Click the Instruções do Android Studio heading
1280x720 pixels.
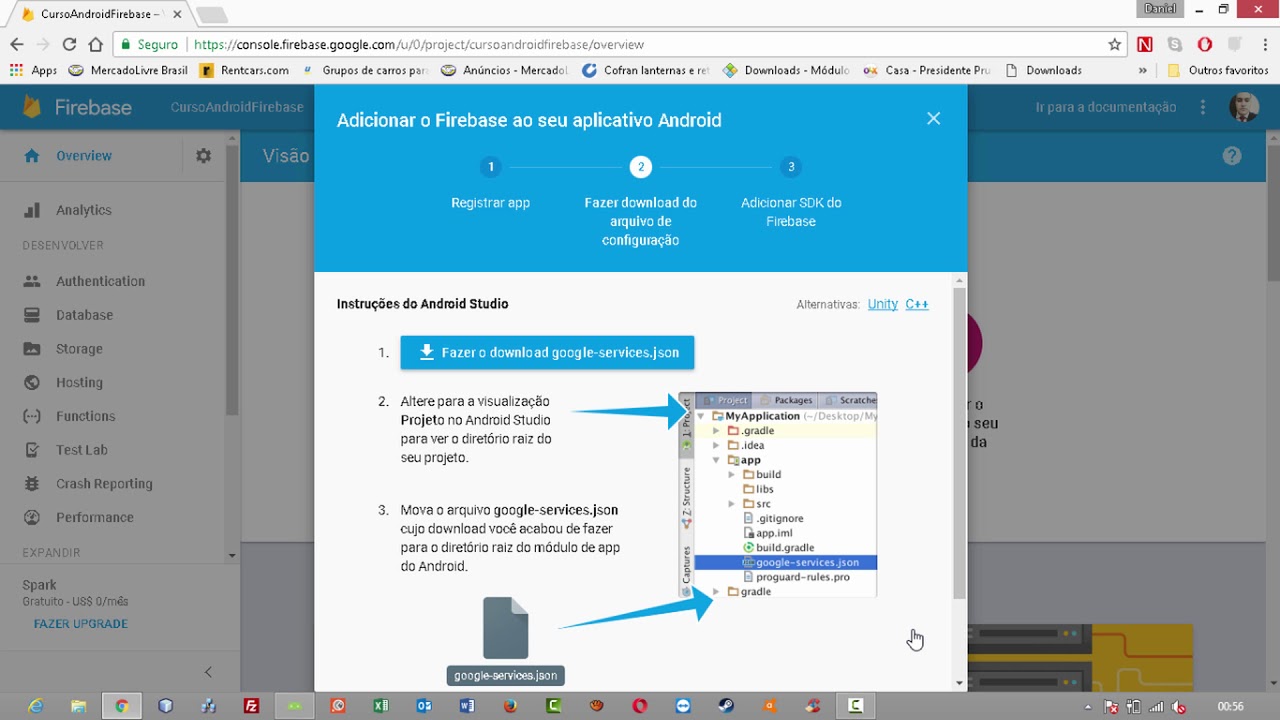pos(422,304)
